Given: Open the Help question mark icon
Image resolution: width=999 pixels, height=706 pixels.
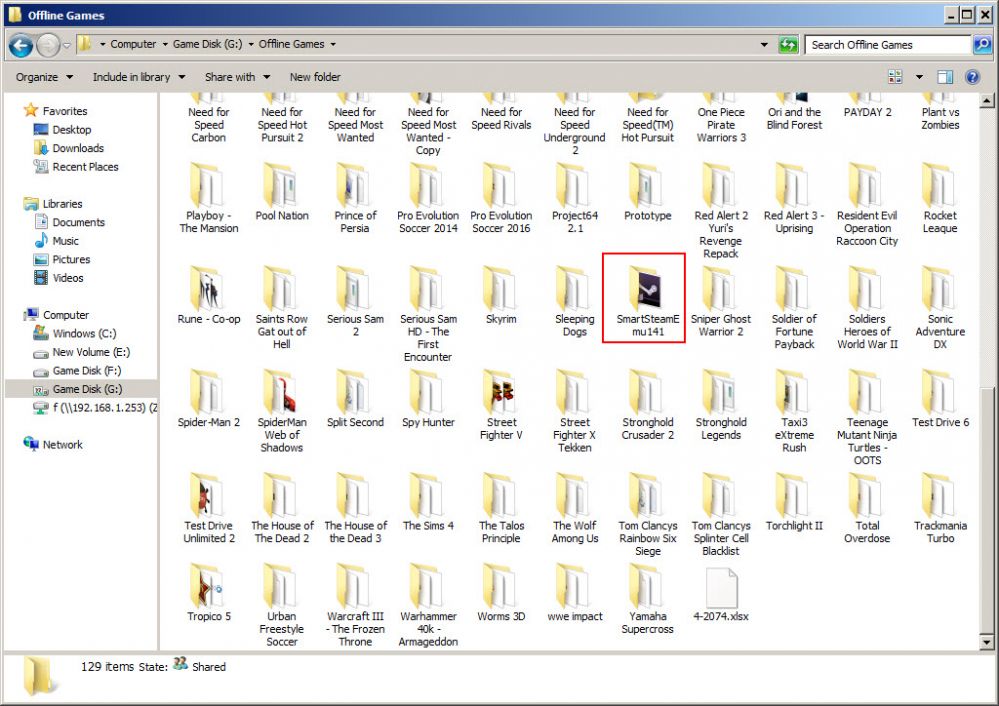Looking at the screenshot, I should 972,77.
